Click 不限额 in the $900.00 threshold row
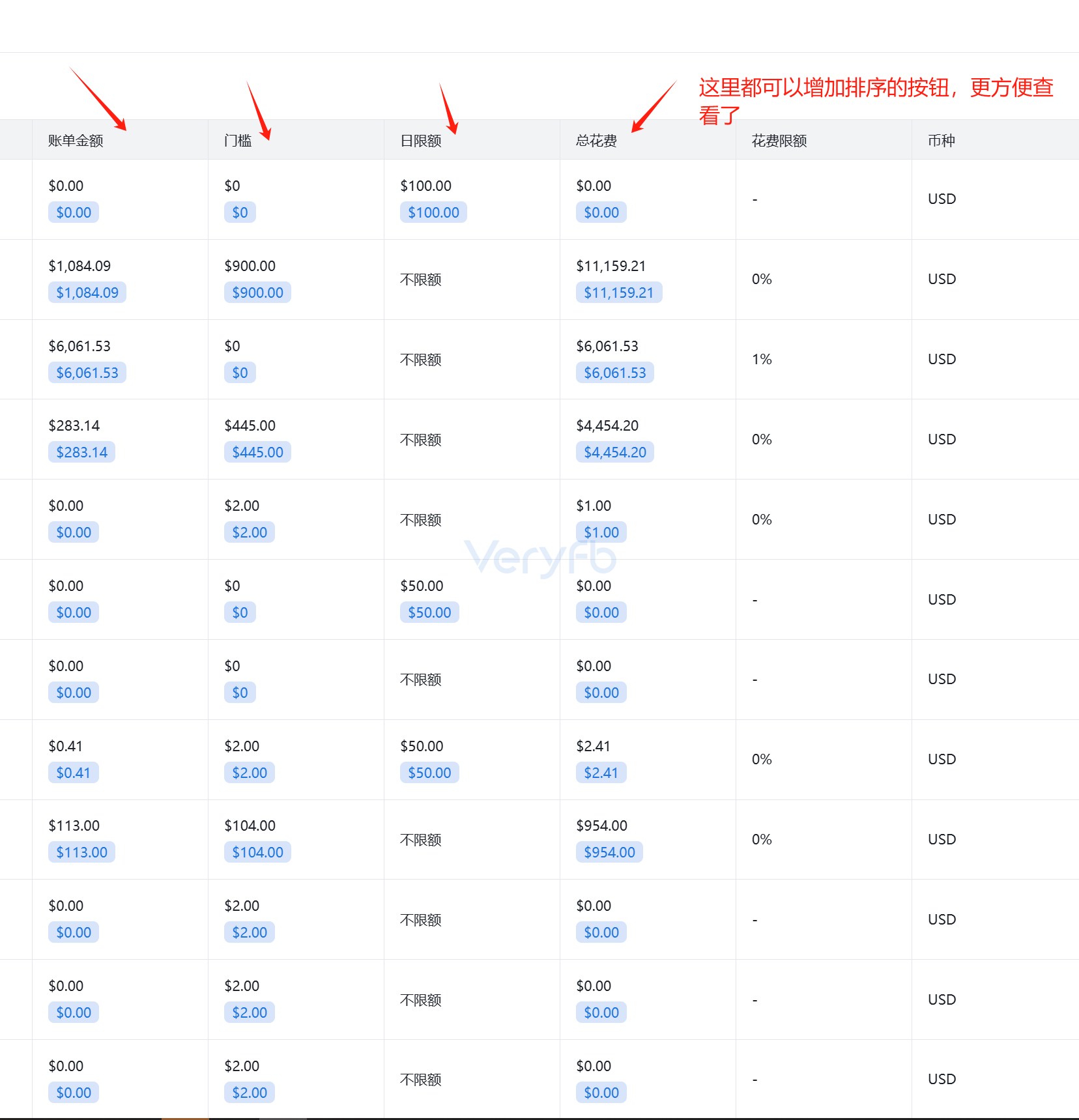Image resolution: width=1079 pixels, height=1120 pixels. click(x=421, y=280)
